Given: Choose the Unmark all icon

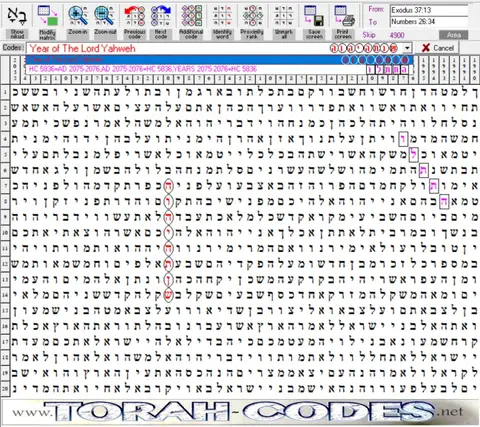Looking at the screenshot, I should click(284, 16).
